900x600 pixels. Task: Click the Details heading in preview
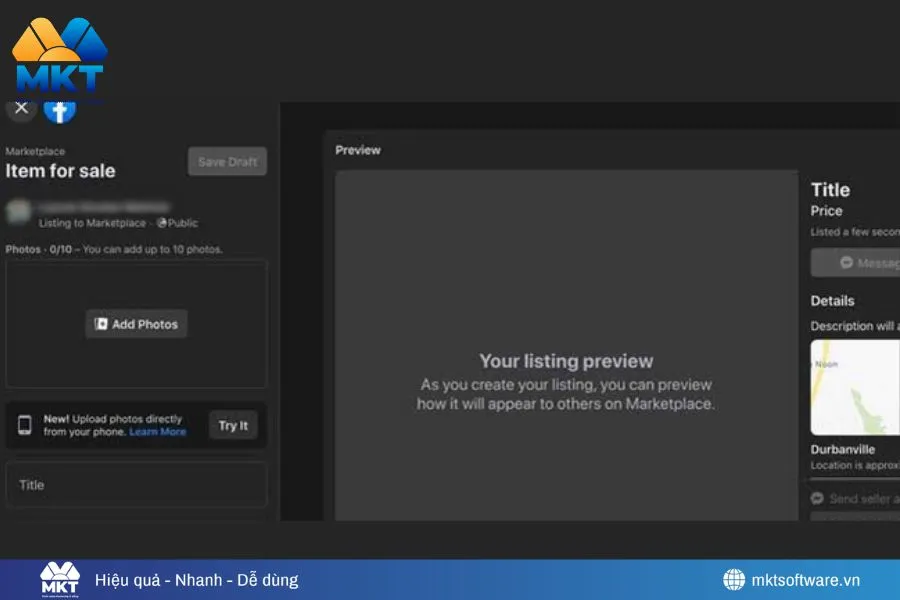coord(832,301)
